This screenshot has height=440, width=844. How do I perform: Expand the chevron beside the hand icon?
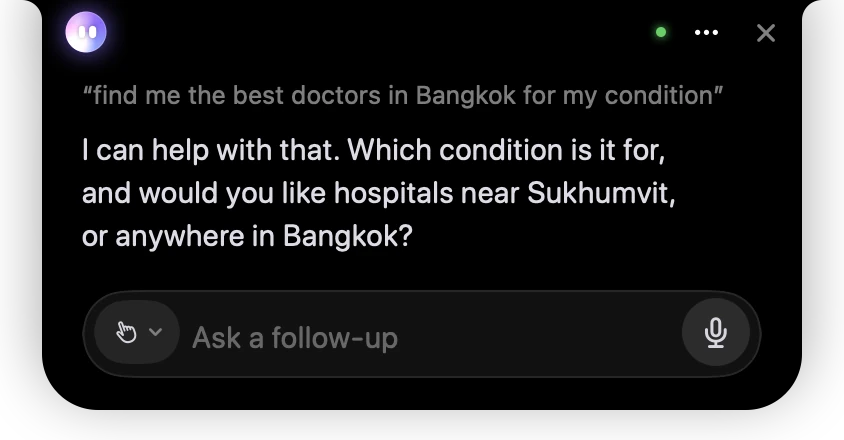coord(156,332)
